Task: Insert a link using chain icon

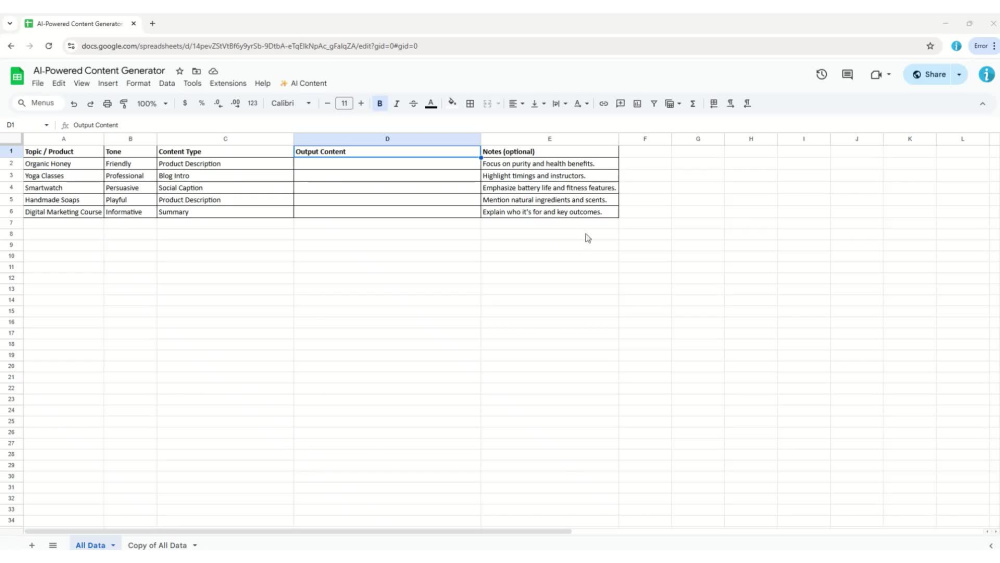Action: [603, 103]
